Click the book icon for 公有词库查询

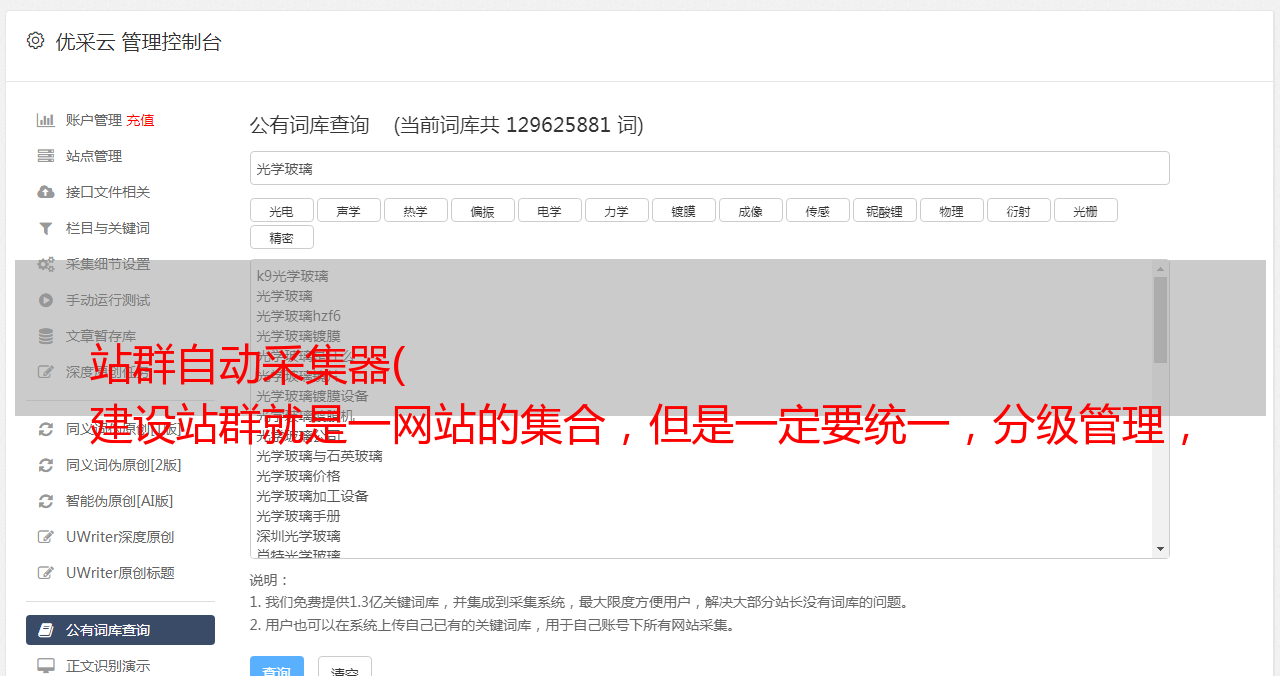pos(46,630)
